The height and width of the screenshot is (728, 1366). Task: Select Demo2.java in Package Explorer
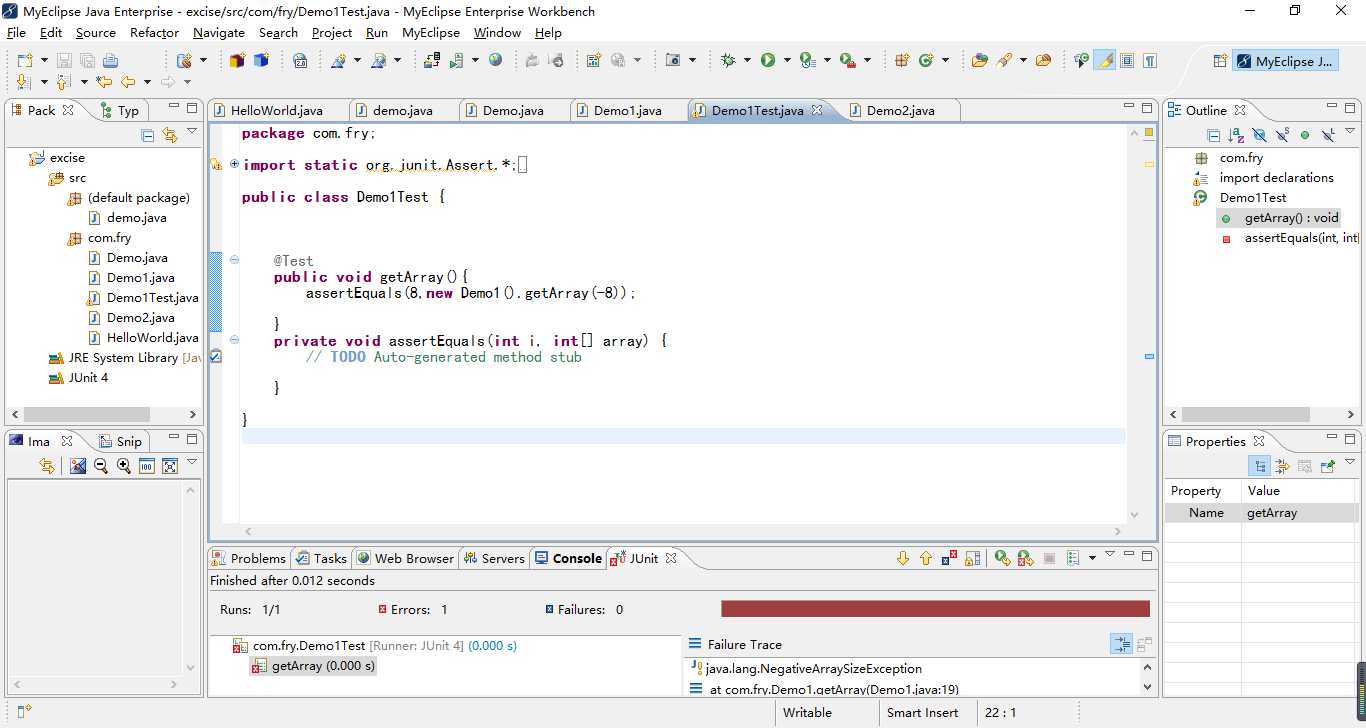tap(140, 318)
